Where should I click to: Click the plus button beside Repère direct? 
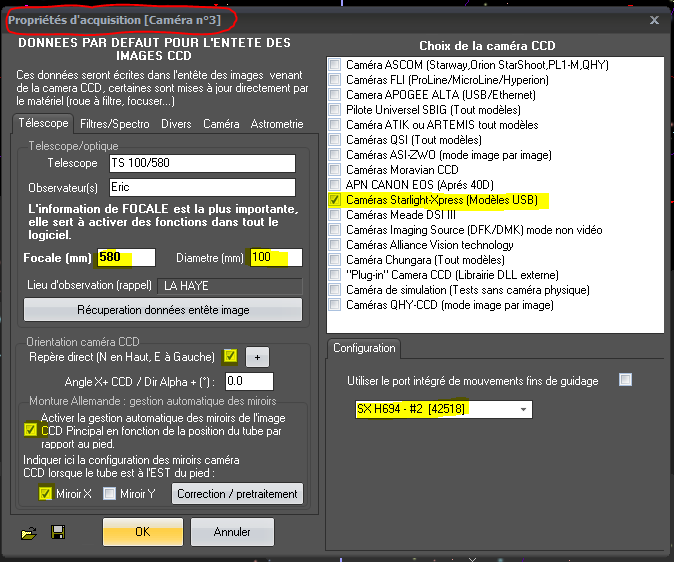[256, 357]
